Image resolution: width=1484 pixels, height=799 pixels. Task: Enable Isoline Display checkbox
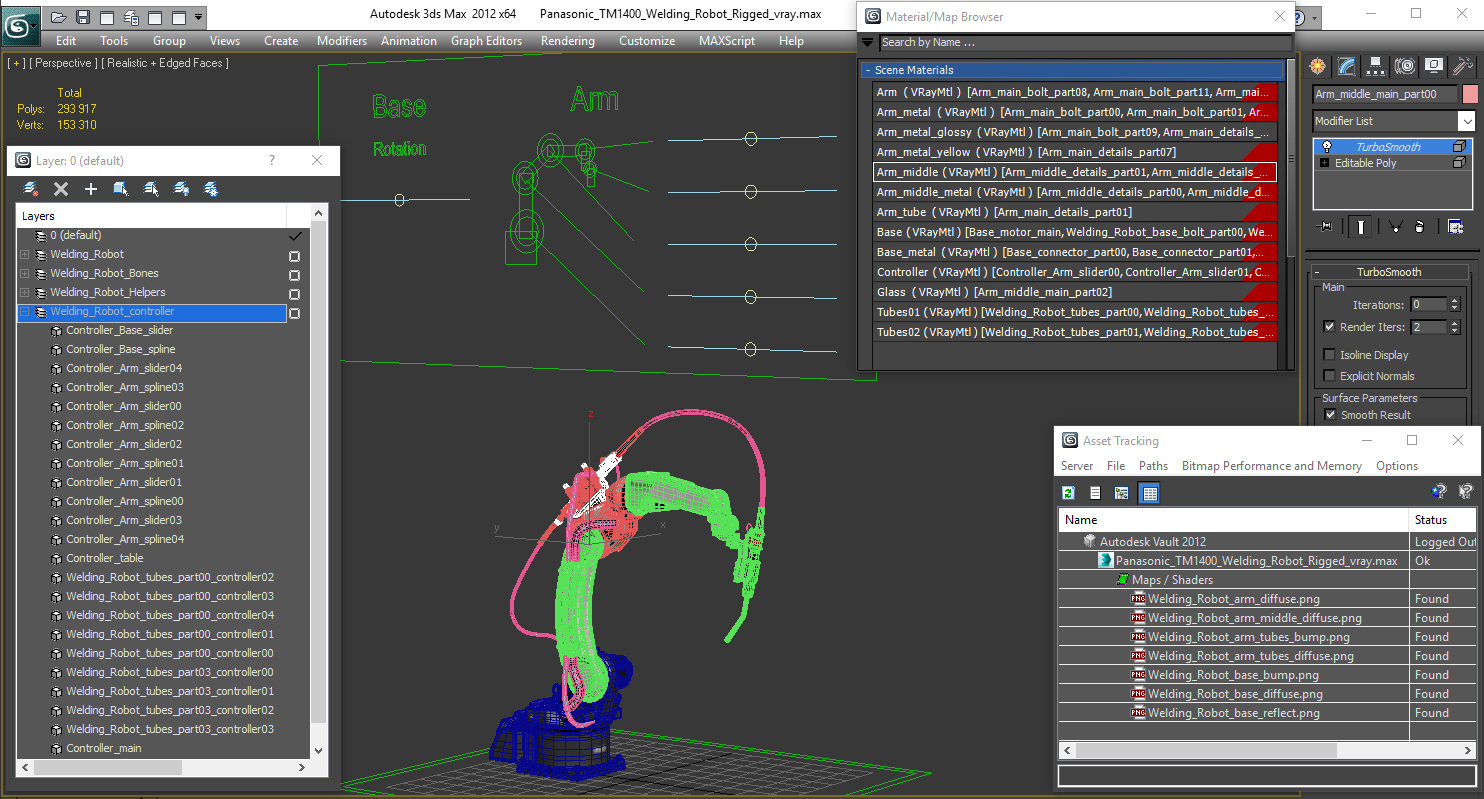[x=1329, y=355]
